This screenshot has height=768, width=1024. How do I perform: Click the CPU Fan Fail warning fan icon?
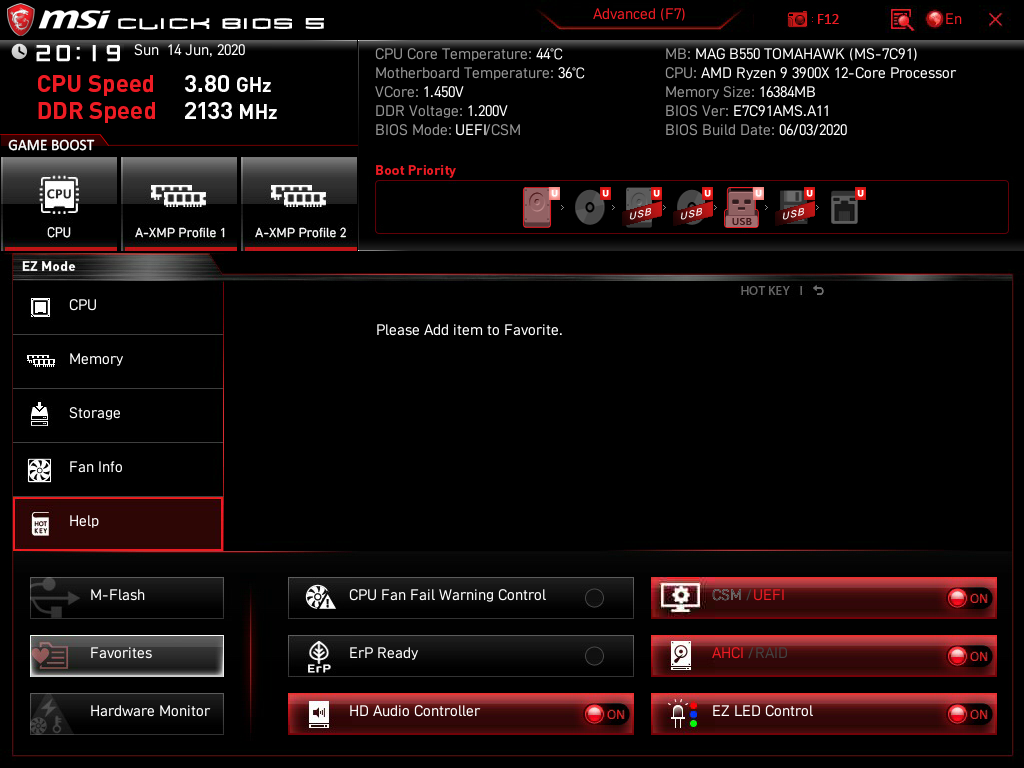(320, 597)
